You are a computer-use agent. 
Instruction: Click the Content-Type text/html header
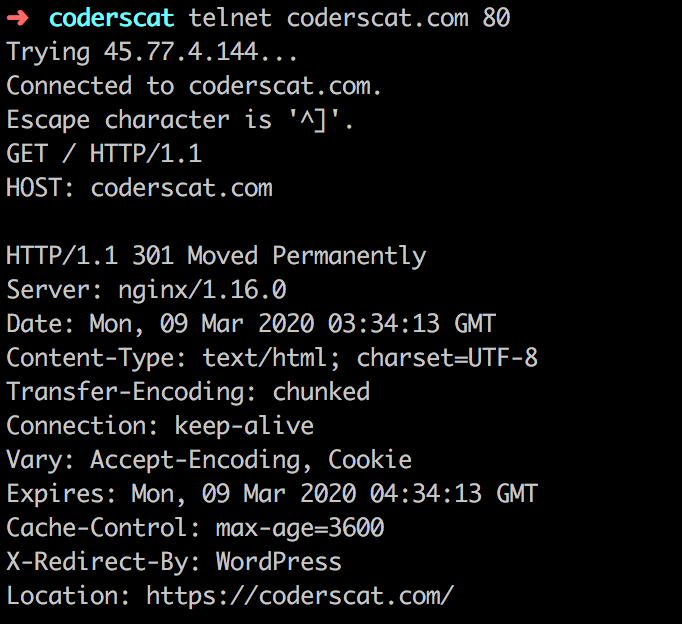pyautogui.click(x=272, y=358)
